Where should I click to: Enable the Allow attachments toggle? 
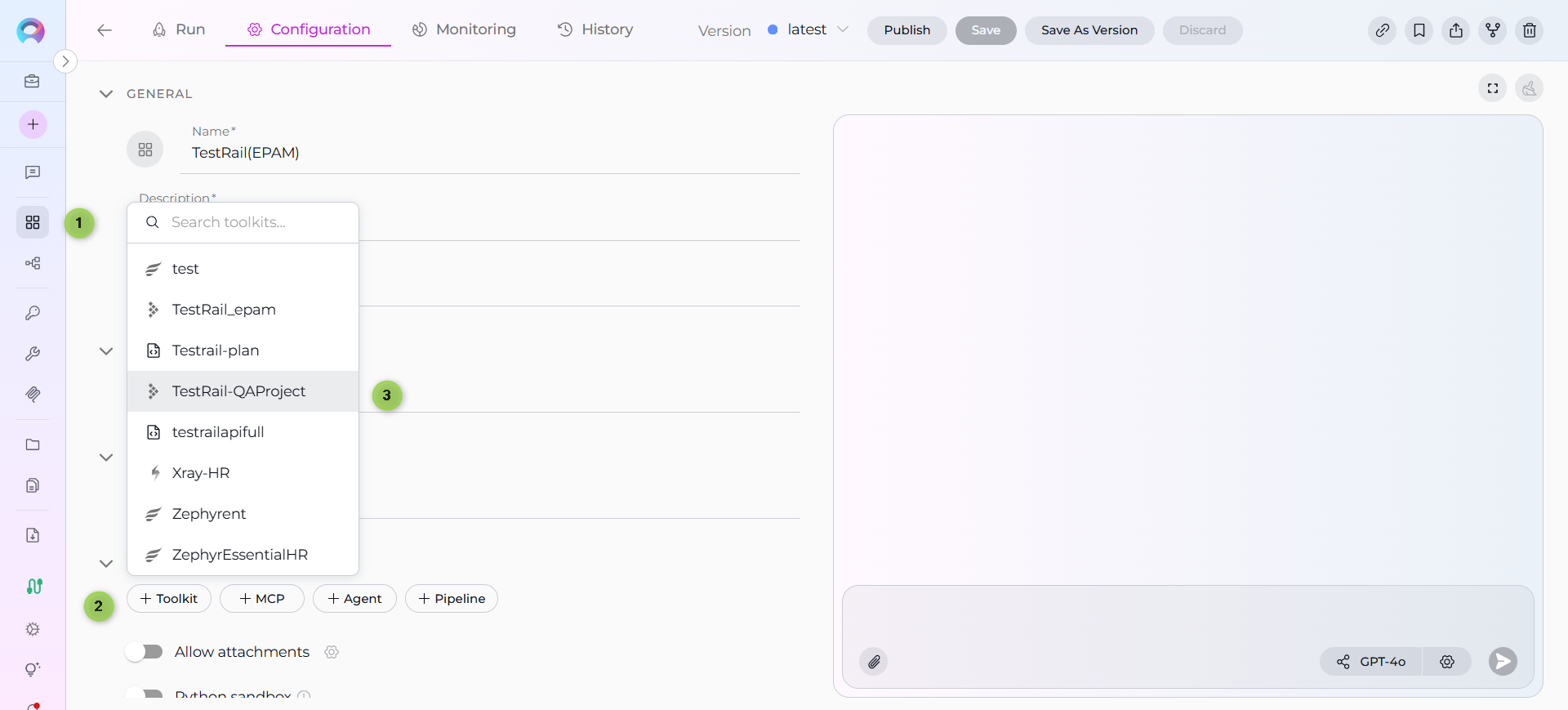click(145, 651)
